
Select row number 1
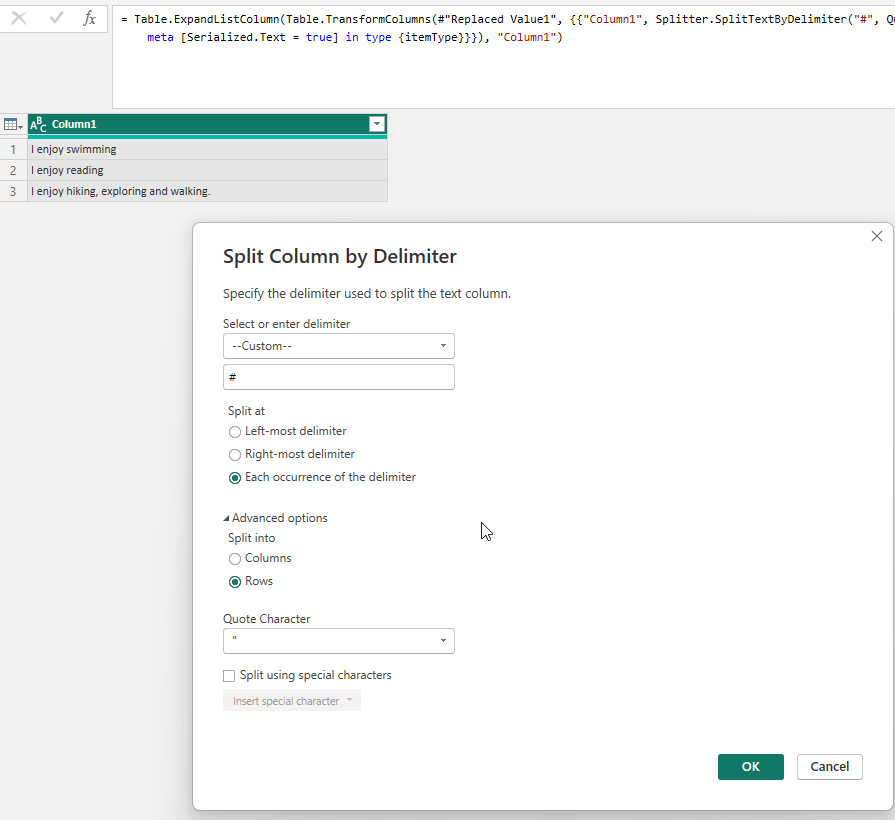point(13,150)
